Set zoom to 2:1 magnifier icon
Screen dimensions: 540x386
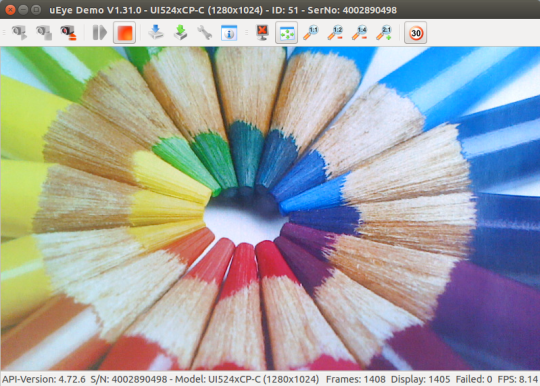pyautogui.click(x=384, y=33)
